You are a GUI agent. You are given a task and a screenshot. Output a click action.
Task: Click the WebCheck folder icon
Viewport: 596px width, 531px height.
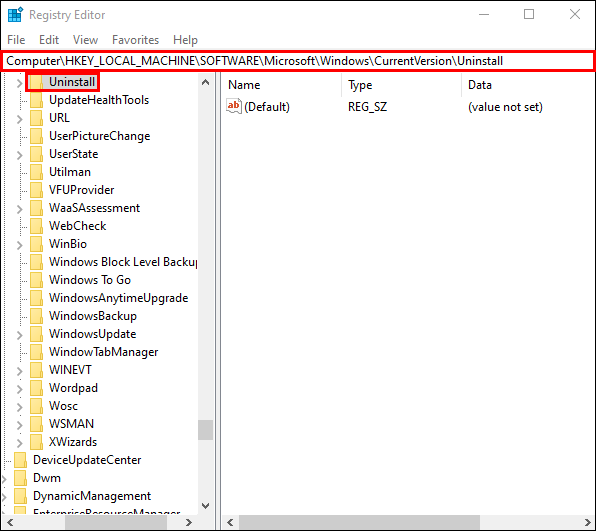(x=36, y=226)
